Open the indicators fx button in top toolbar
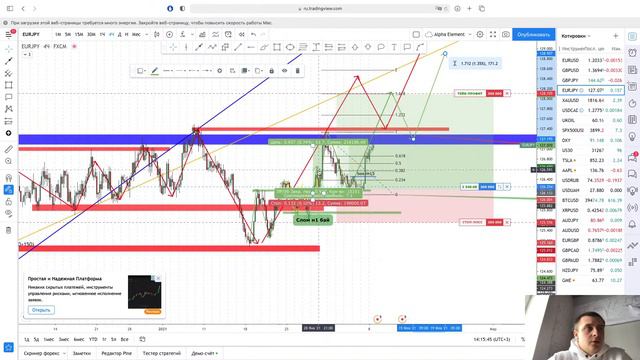This screenshot has height=360, width=640. [x=183, y=35]
